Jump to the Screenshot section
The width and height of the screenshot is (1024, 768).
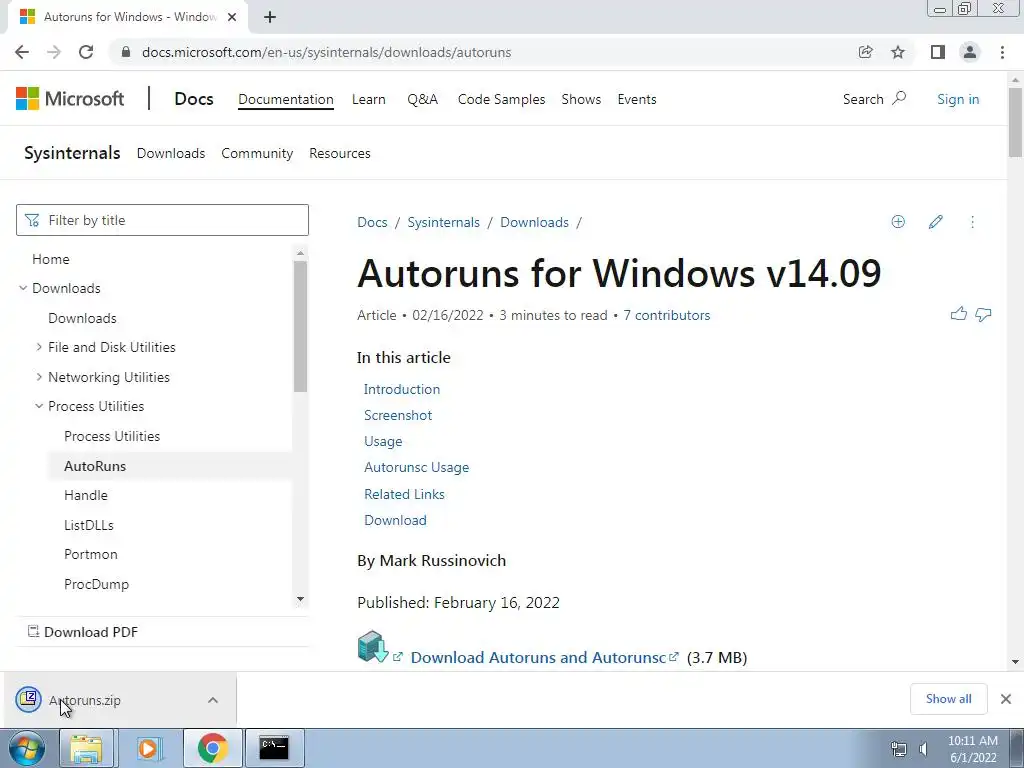point(398,415)
